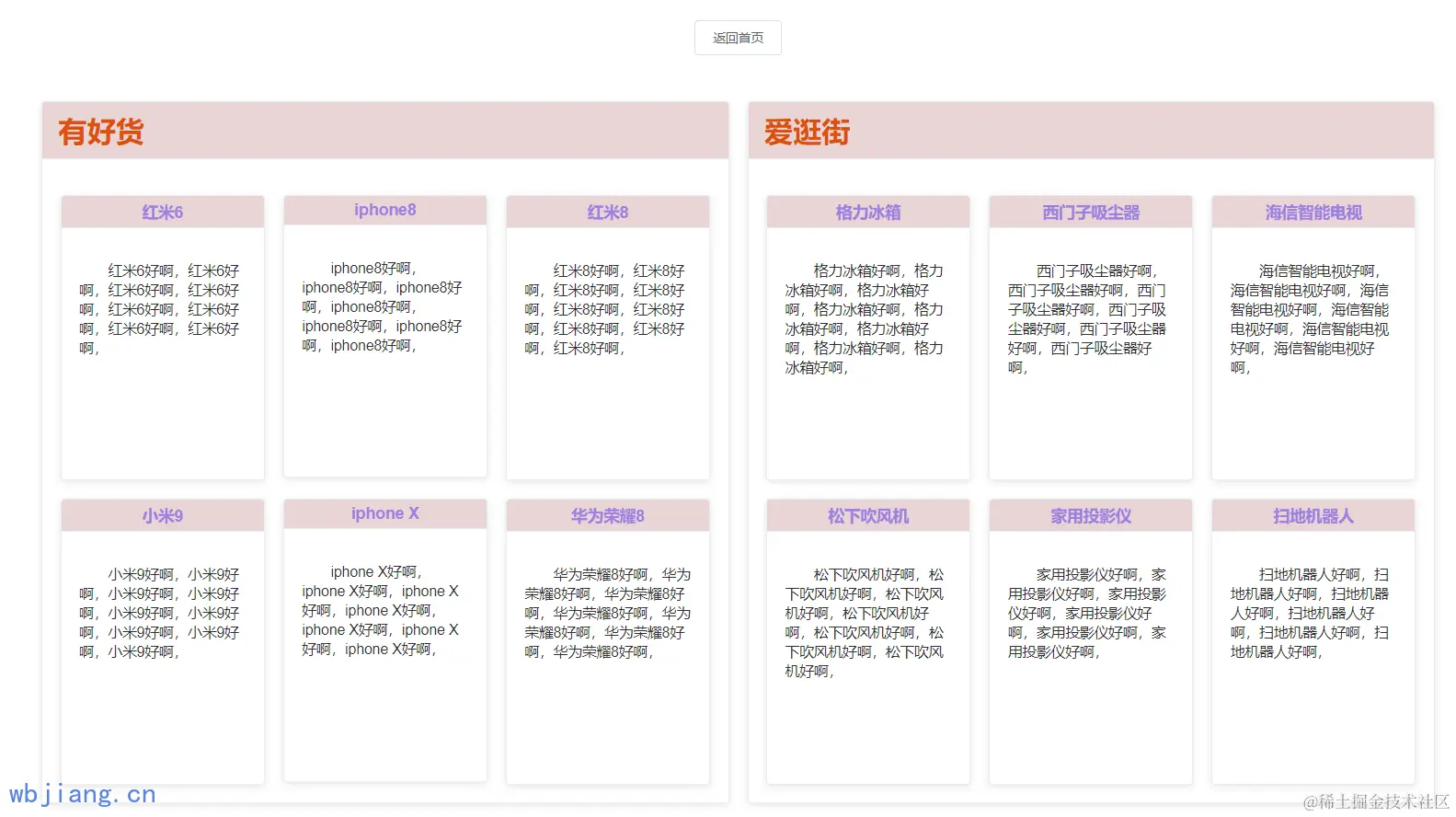Click the 红米6好啊 description text
The height and width of the screenshot is (817, 1456).
(160, 309)
